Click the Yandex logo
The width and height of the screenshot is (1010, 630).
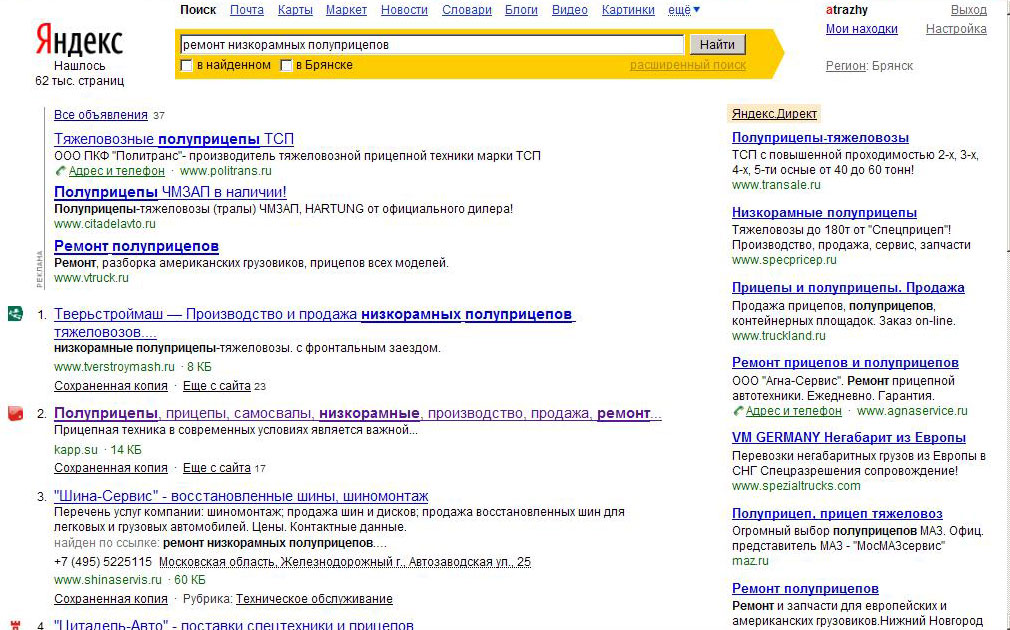click(x=79, y=39)
